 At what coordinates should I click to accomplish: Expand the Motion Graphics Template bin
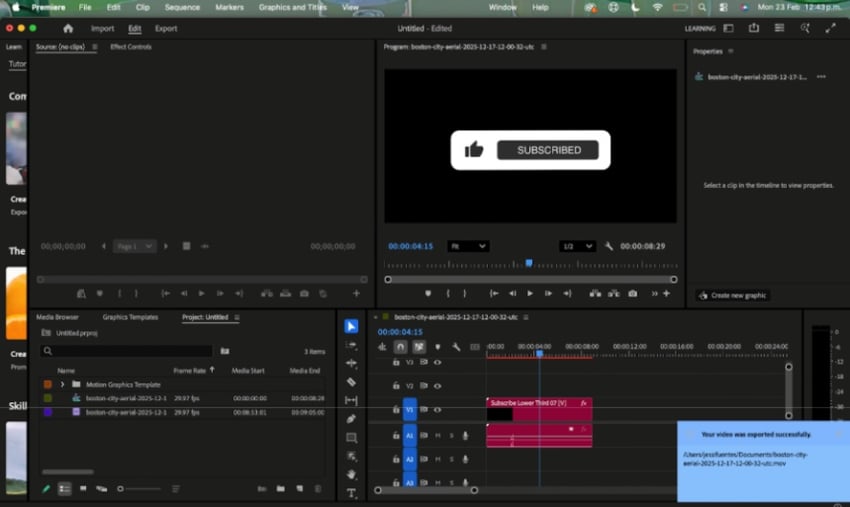tap(62, 384)
